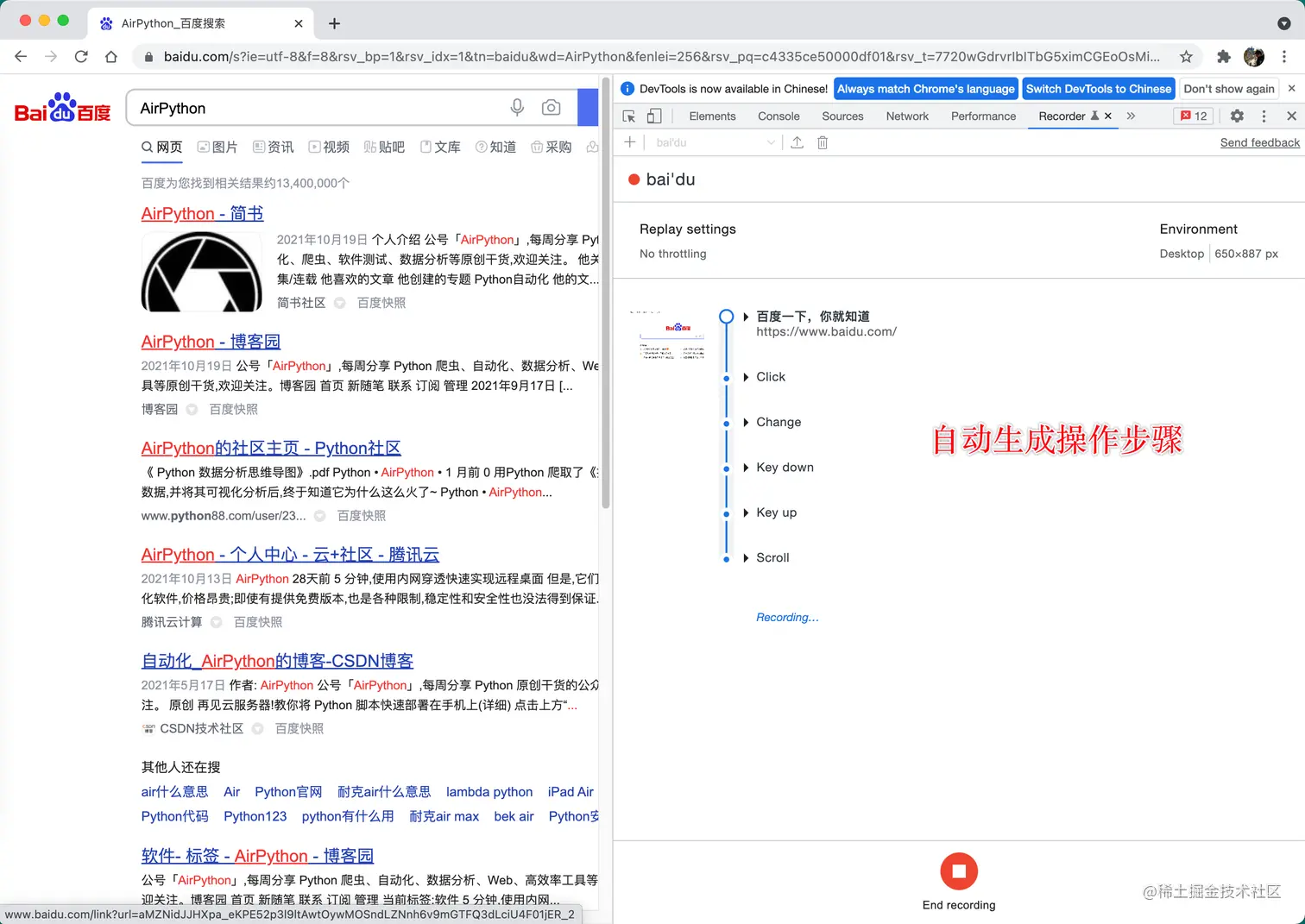Toggle the DevTools device toolbar
Viewport: 1305px width, 924px height.
click(x=654, y=116)
